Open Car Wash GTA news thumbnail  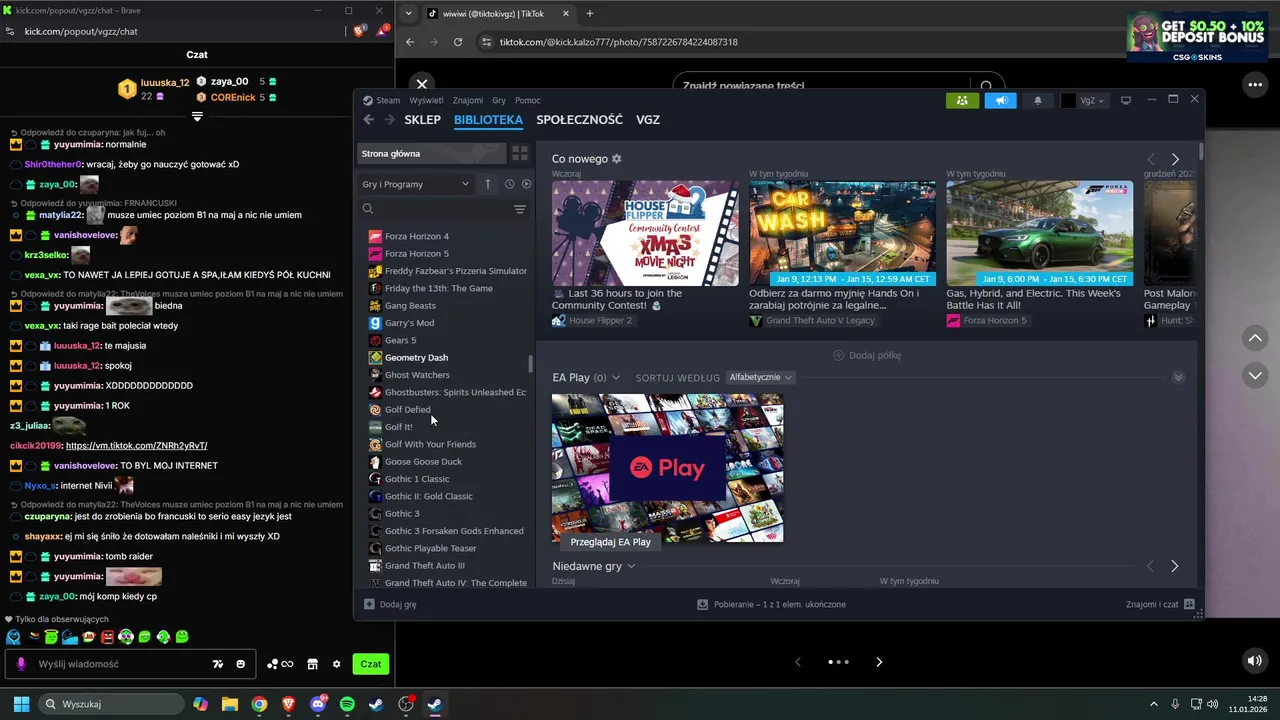pyautogui.click(x=842, y=233)
